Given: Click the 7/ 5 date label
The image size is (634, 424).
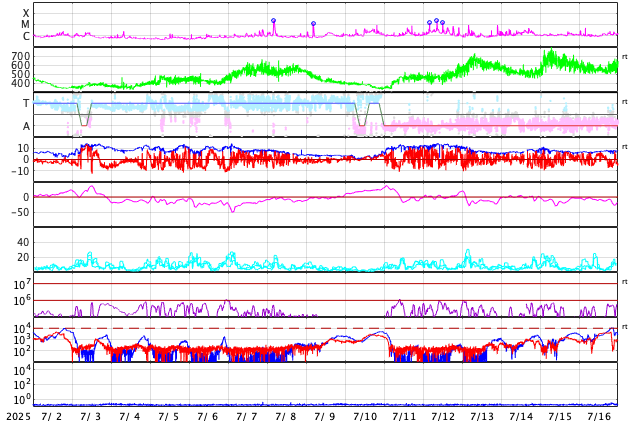Looking at the screenshot, I should (x=169, y=416).
